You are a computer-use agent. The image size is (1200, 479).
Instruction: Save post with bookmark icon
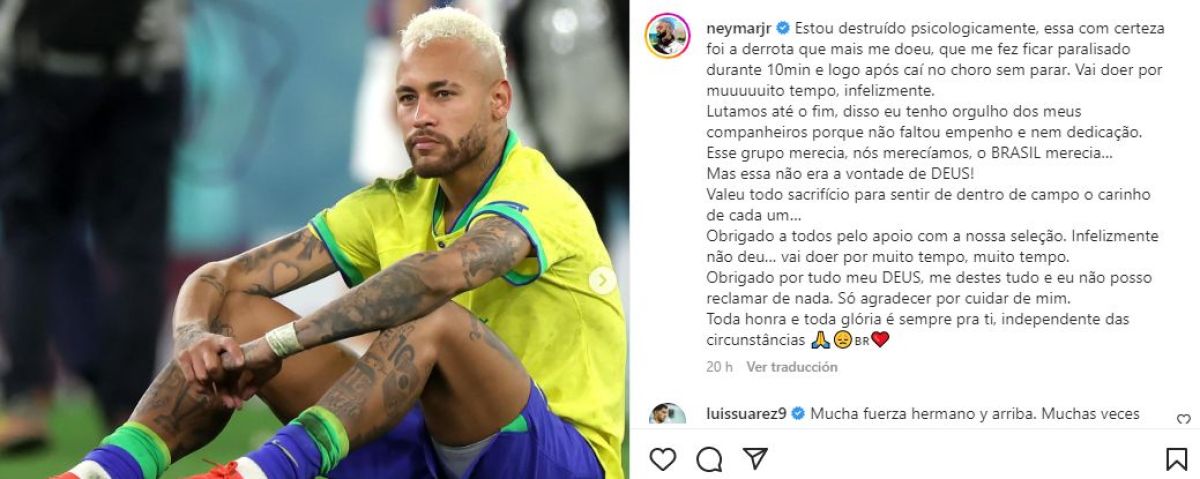1177,459
